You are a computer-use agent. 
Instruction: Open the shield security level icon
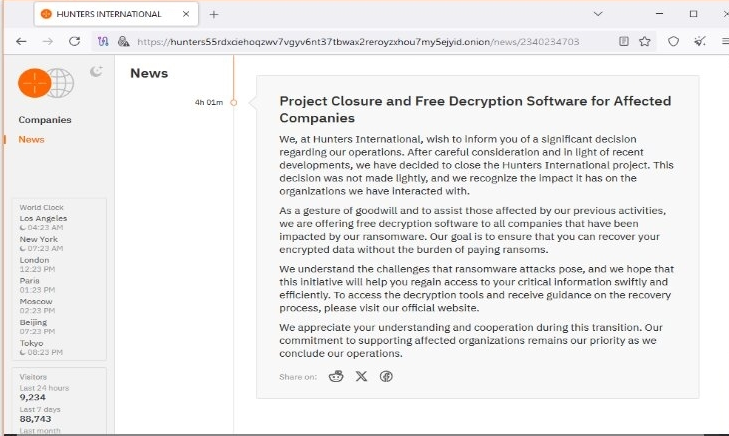pos(673,41)
